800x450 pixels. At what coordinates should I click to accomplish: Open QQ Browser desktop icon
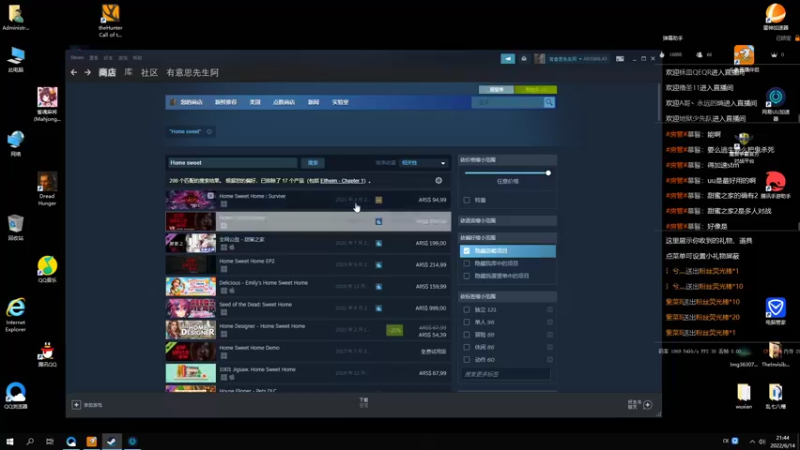click(15, 396)
